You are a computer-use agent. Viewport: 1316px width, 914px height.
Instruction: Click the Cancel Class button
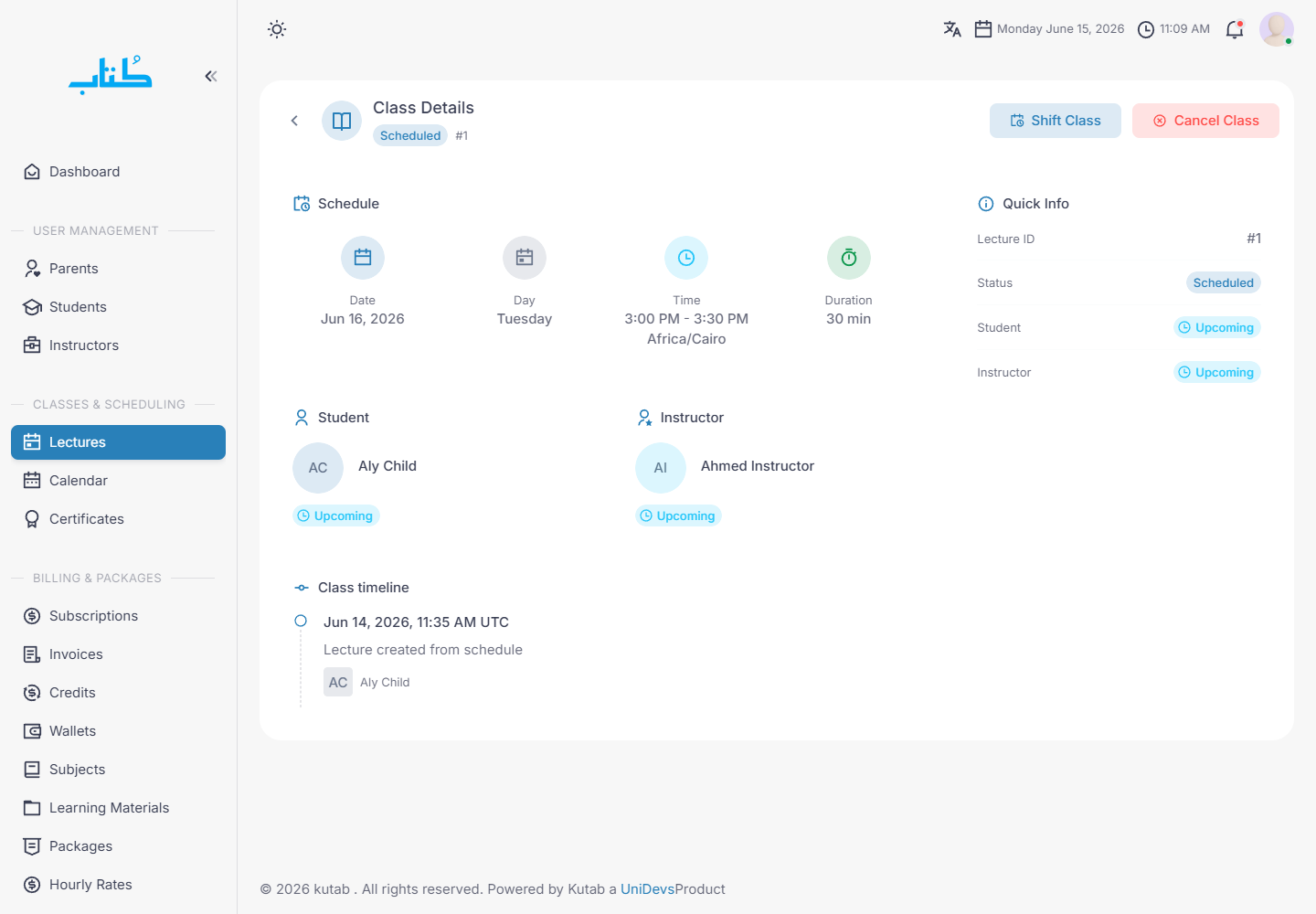point(1205,121)
